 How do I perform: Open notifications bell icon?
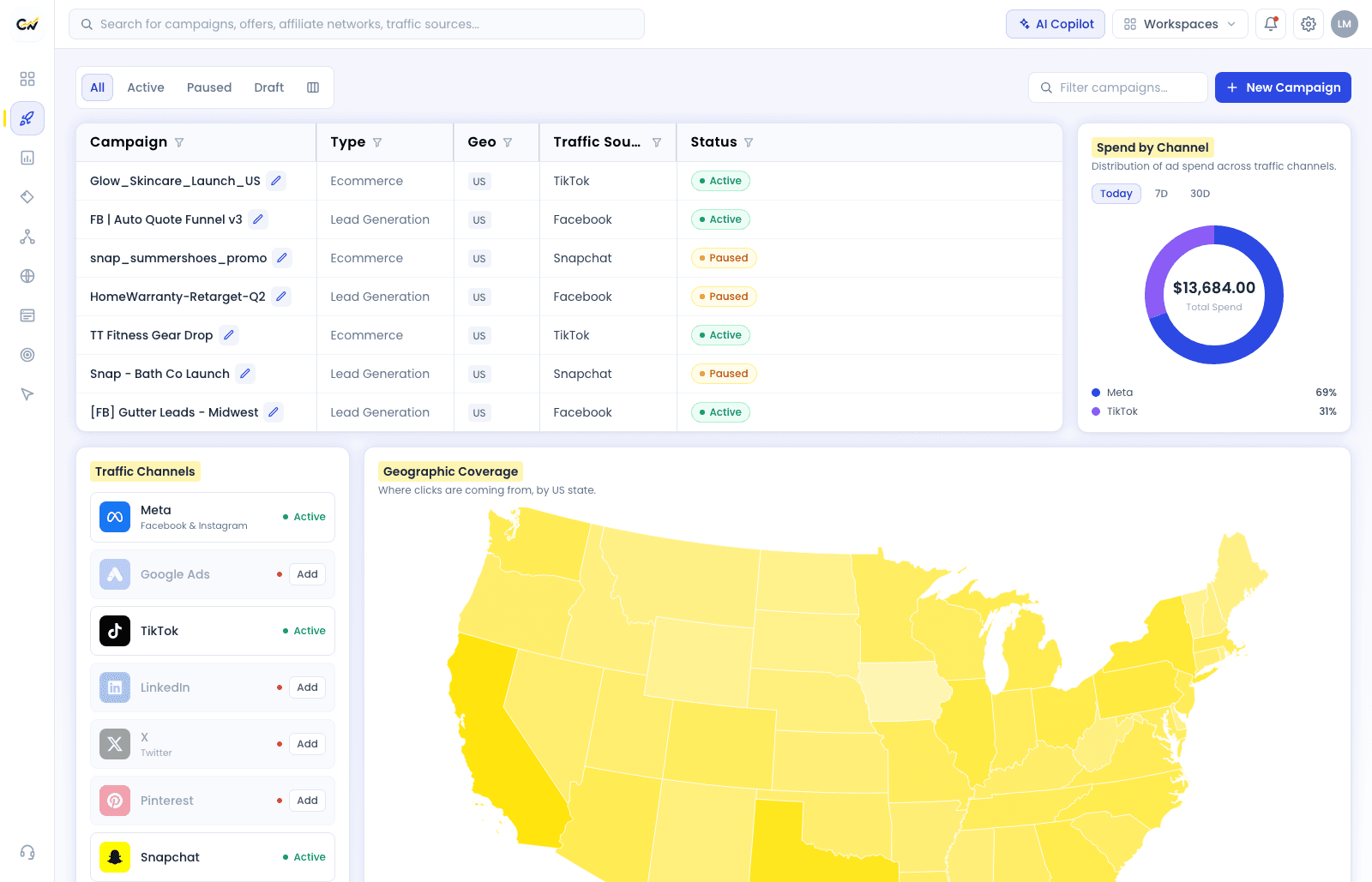click(1271, 24)
